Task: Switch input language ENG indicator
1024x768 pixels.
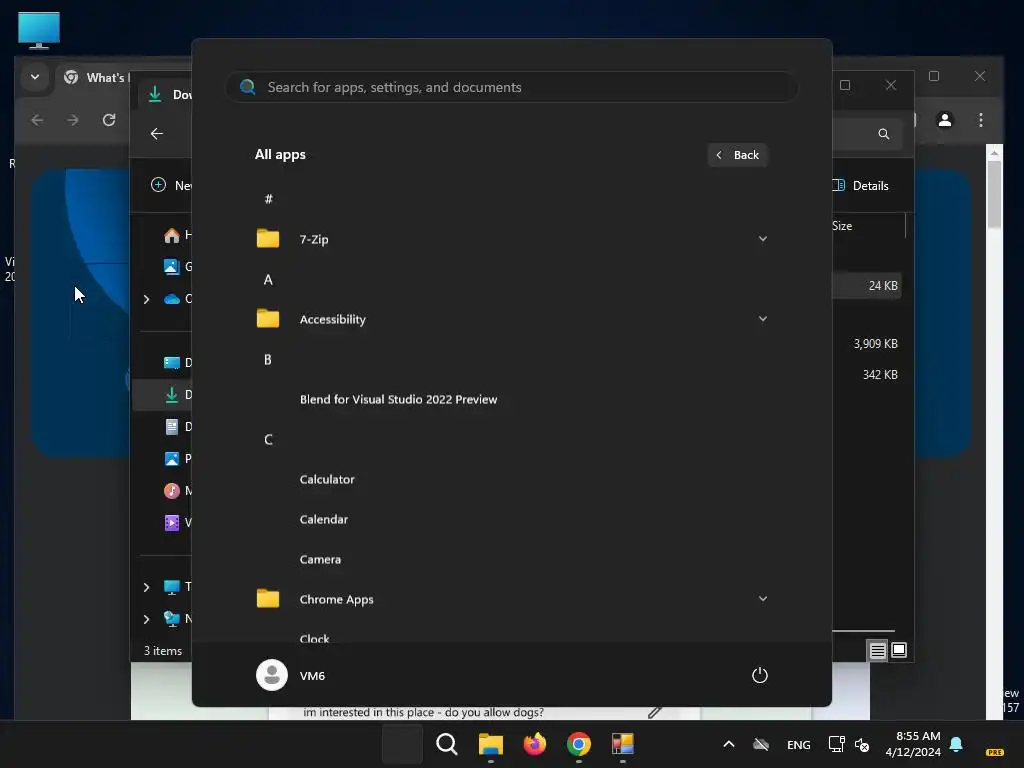Action: click(799, 744)
